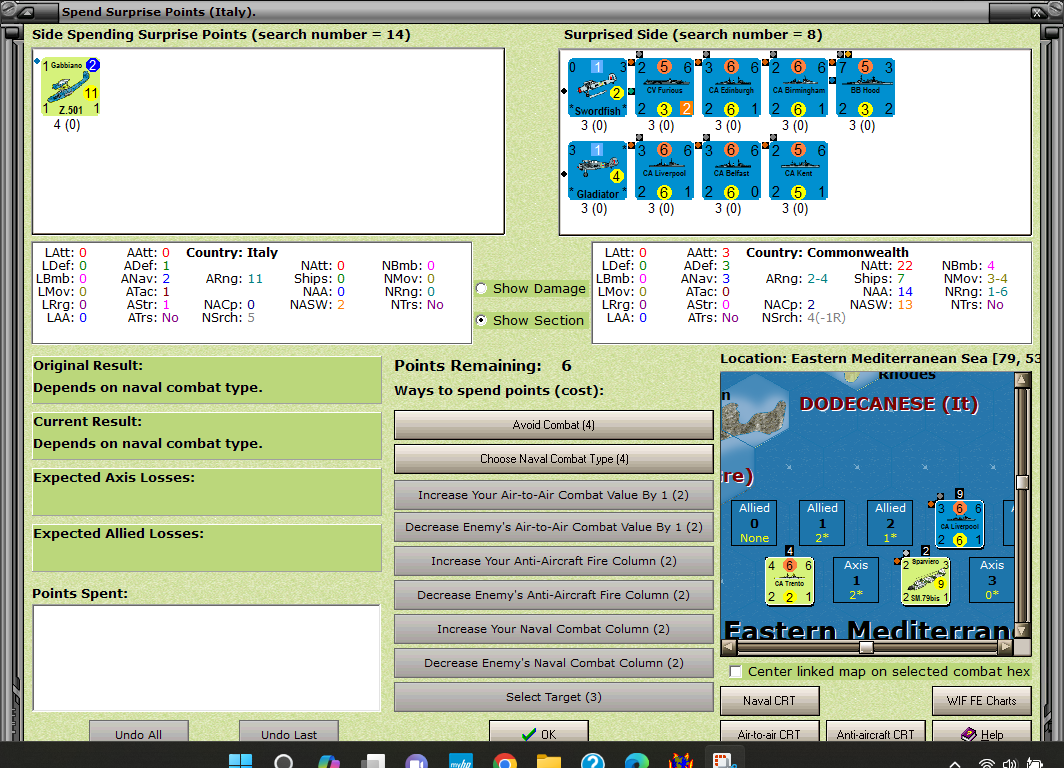Select the BB Hood battleship counter
The image size is (1064, 768).
tap(865, 88)
